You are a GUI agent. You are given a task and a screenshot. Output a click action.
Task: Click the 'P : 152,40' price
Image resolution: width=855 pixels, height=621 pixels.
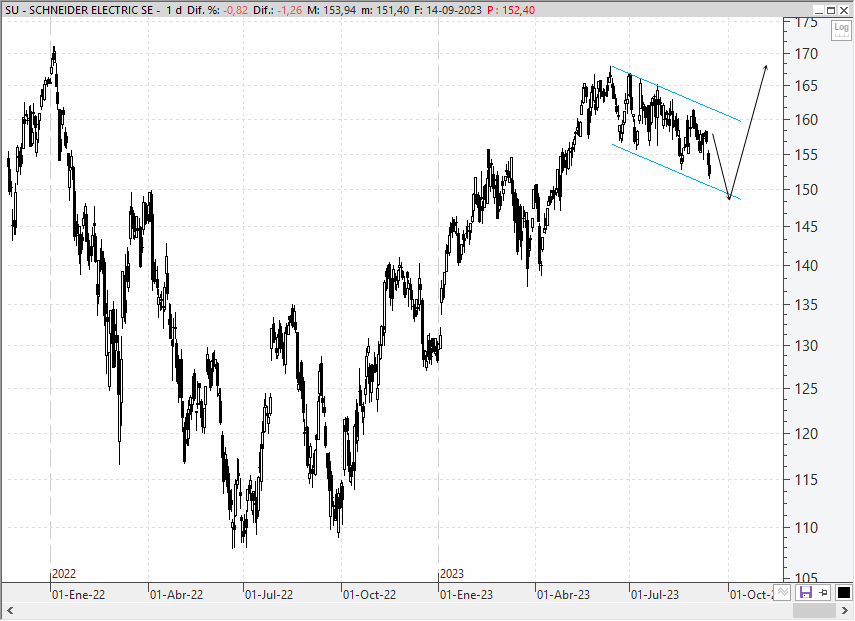511,10
